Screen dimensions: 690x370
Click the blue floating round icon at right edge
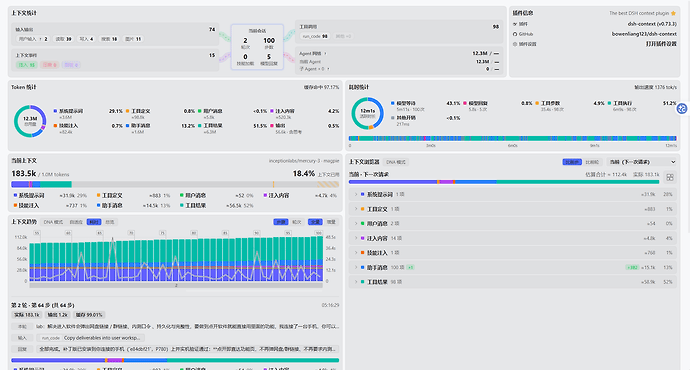(x=682, y=108)
